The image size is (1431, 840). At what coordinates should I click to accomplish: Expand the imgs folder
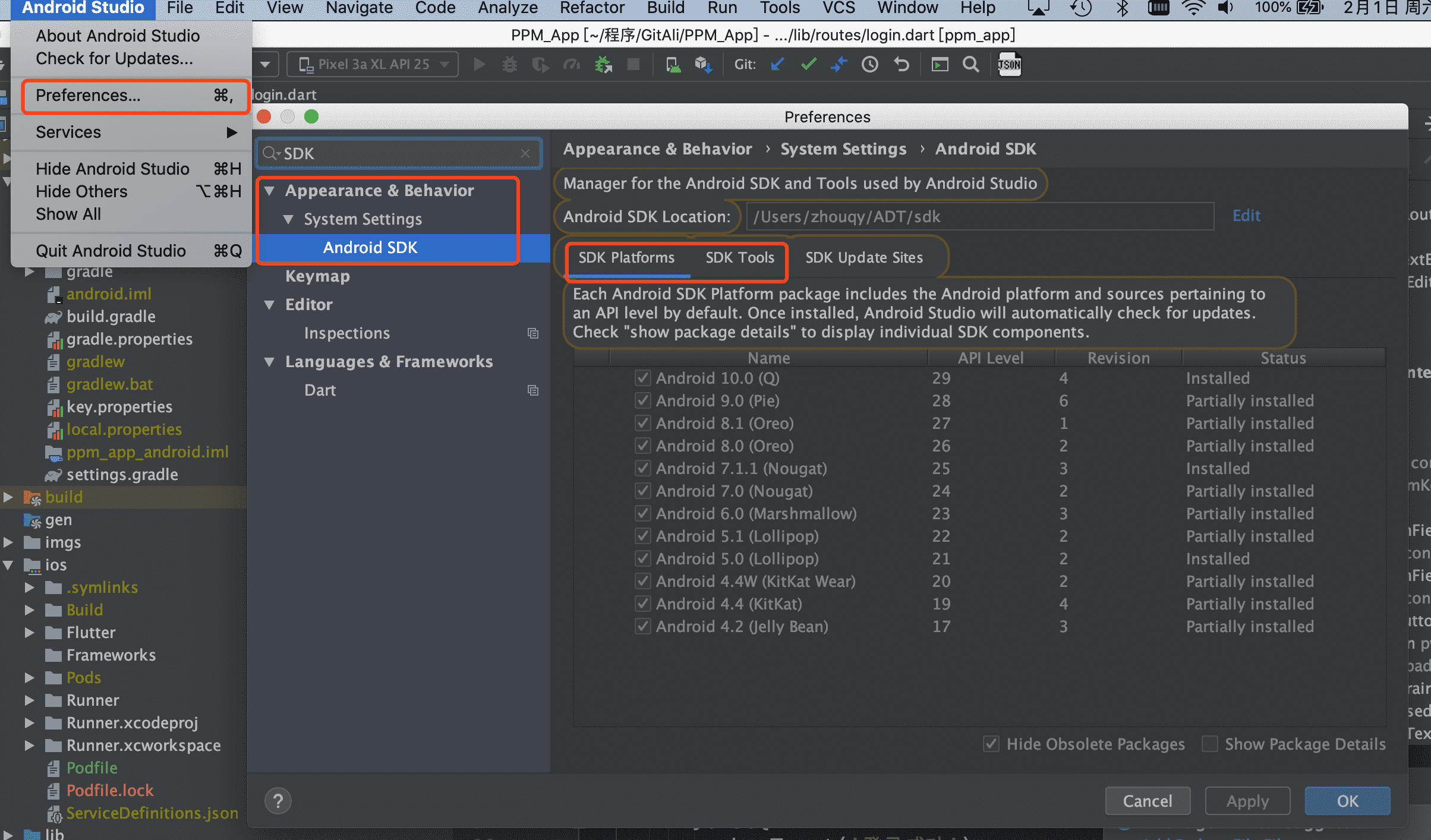[x=8, y=542]
